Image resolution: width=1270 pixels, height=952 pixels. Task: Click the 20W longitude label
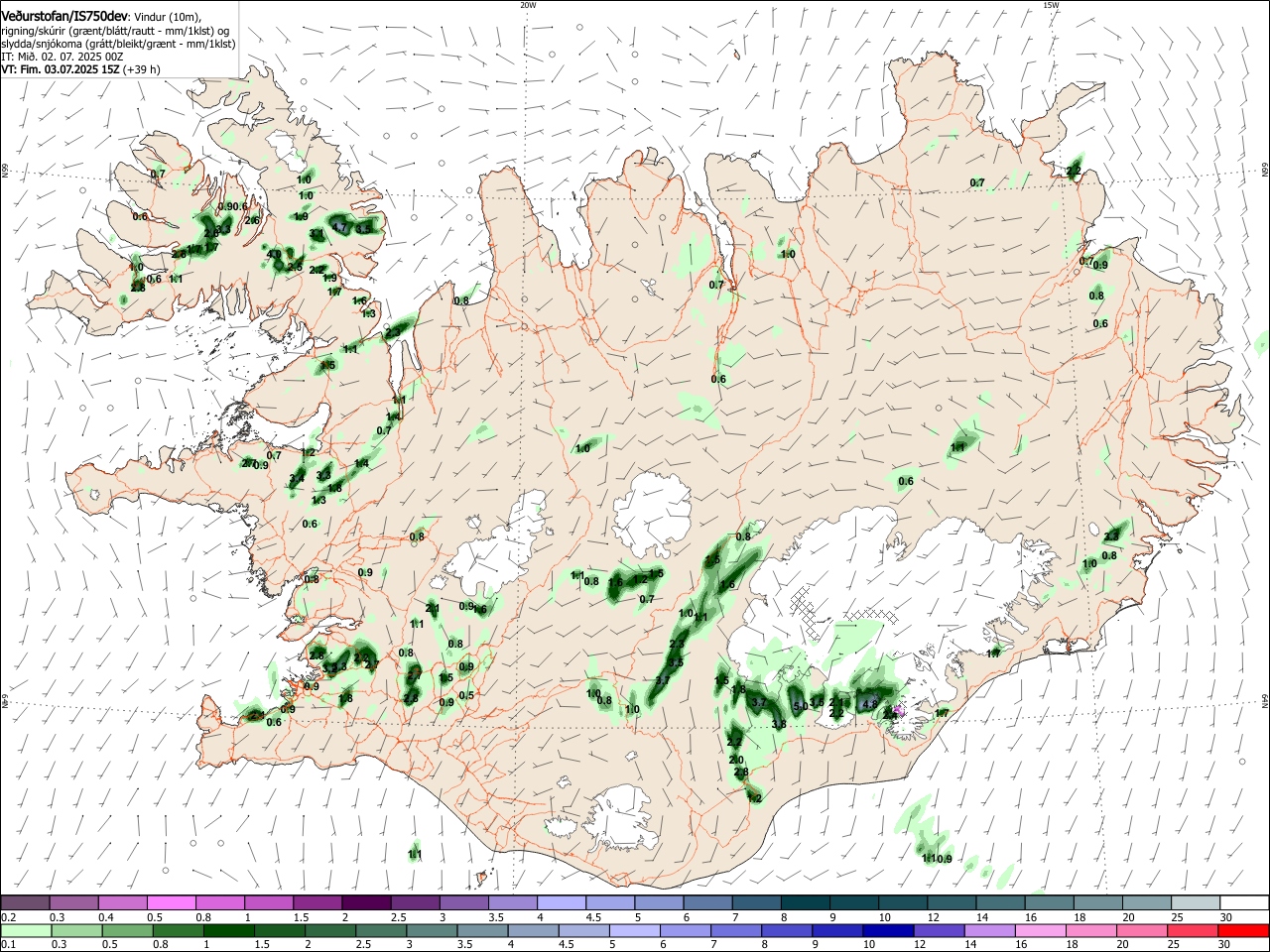coord(528,5)
